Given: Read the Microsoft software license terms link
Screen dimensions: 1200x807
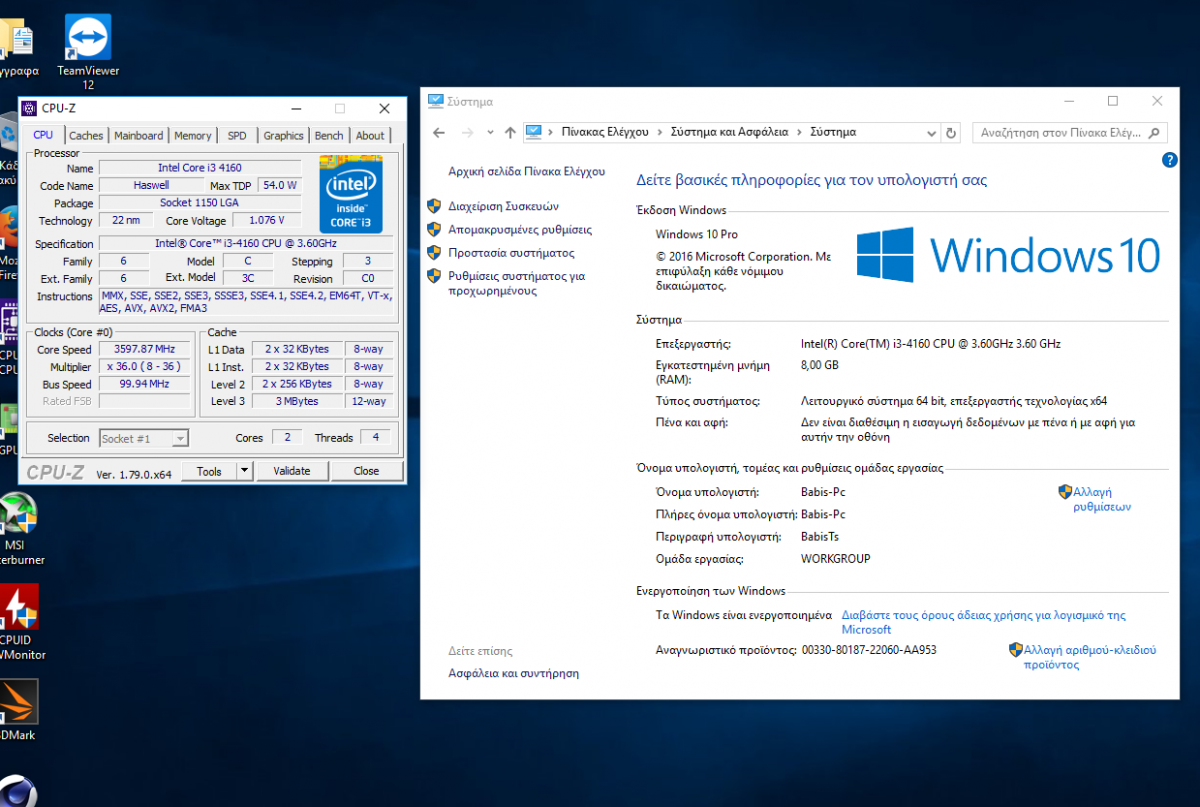Looking at the screenshot, I should coord(983,622).
